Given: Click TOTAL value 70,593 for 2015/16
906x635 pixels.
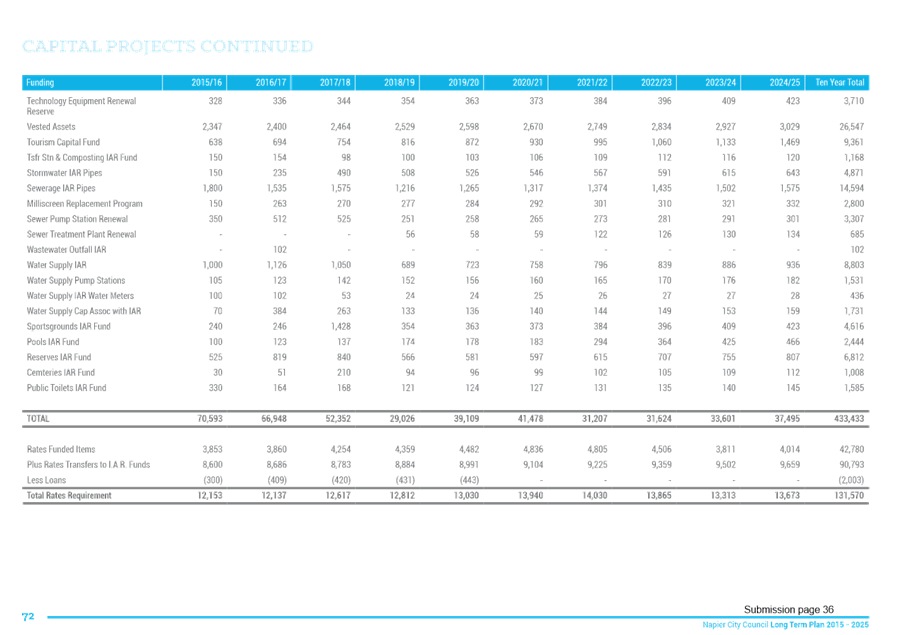Looking at the screenshot, I should (210, 418).
